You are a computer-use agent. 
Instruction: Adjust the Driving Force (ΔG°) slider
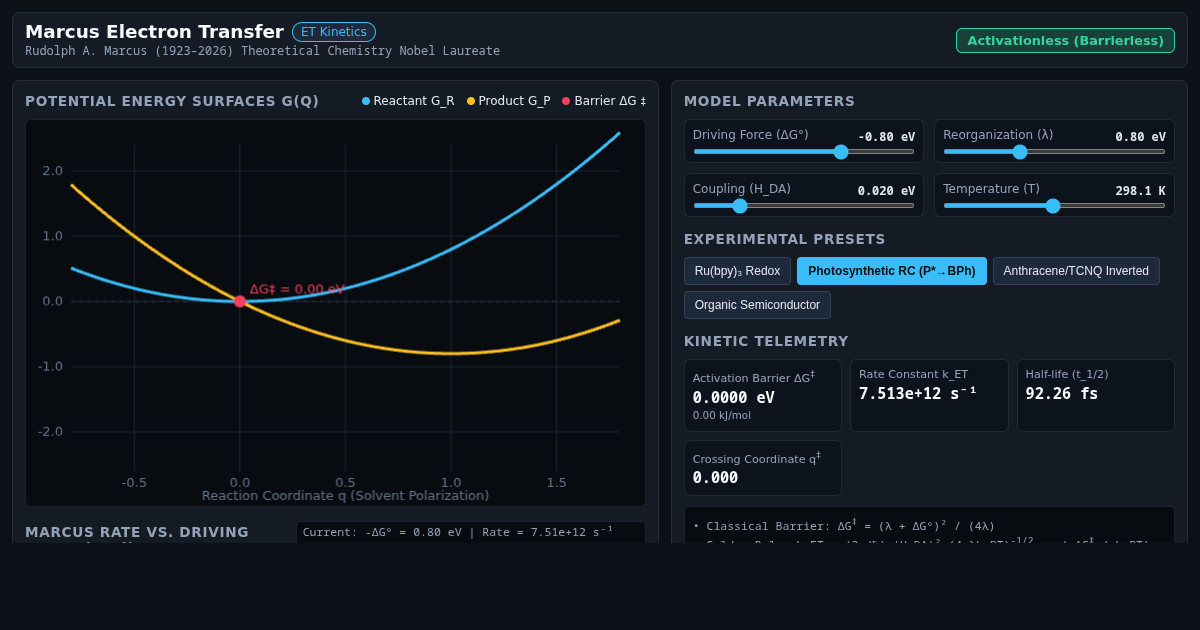click(x=804, y=151)
